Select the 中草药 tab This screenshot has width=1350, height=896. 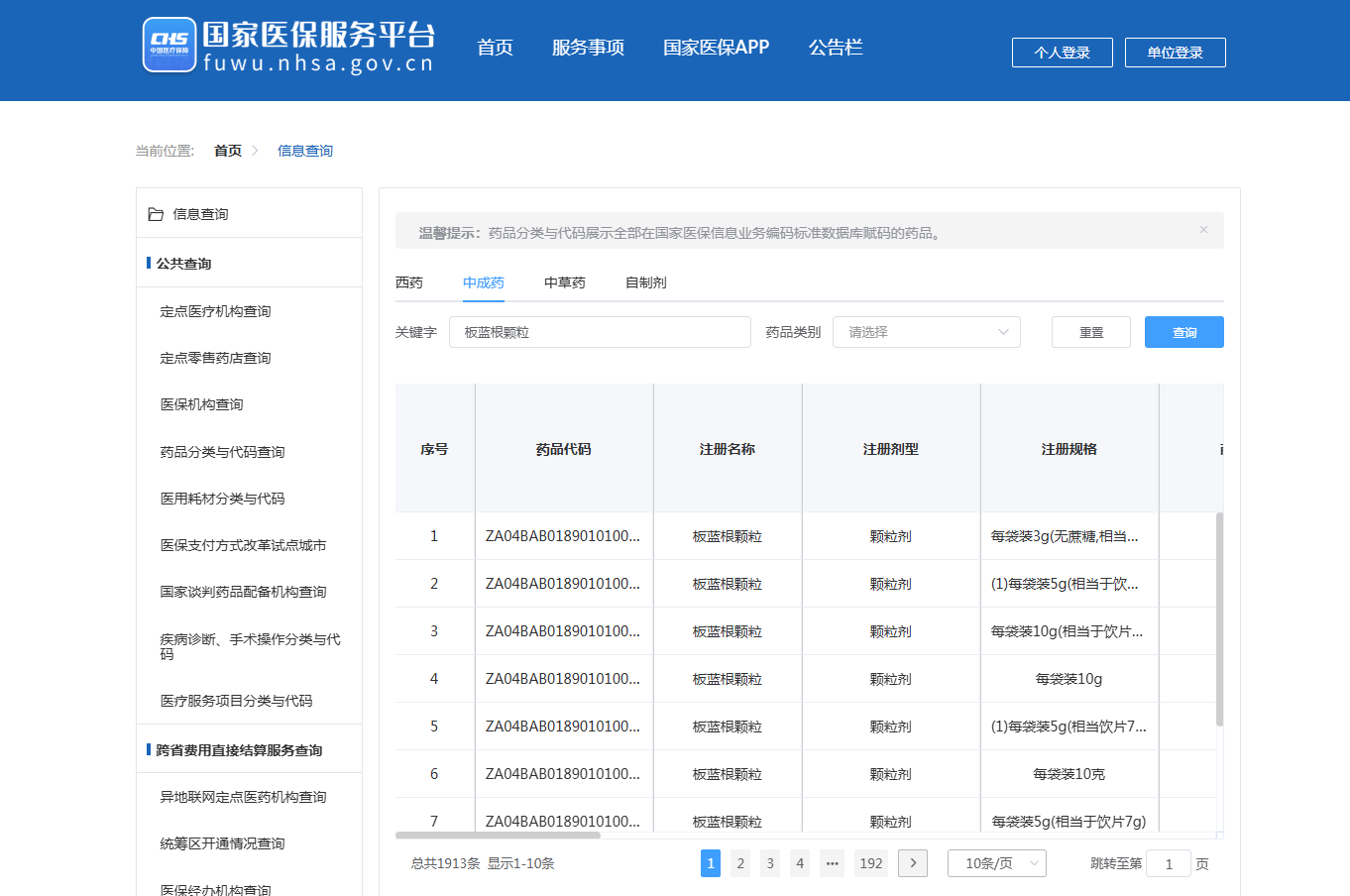565,282
